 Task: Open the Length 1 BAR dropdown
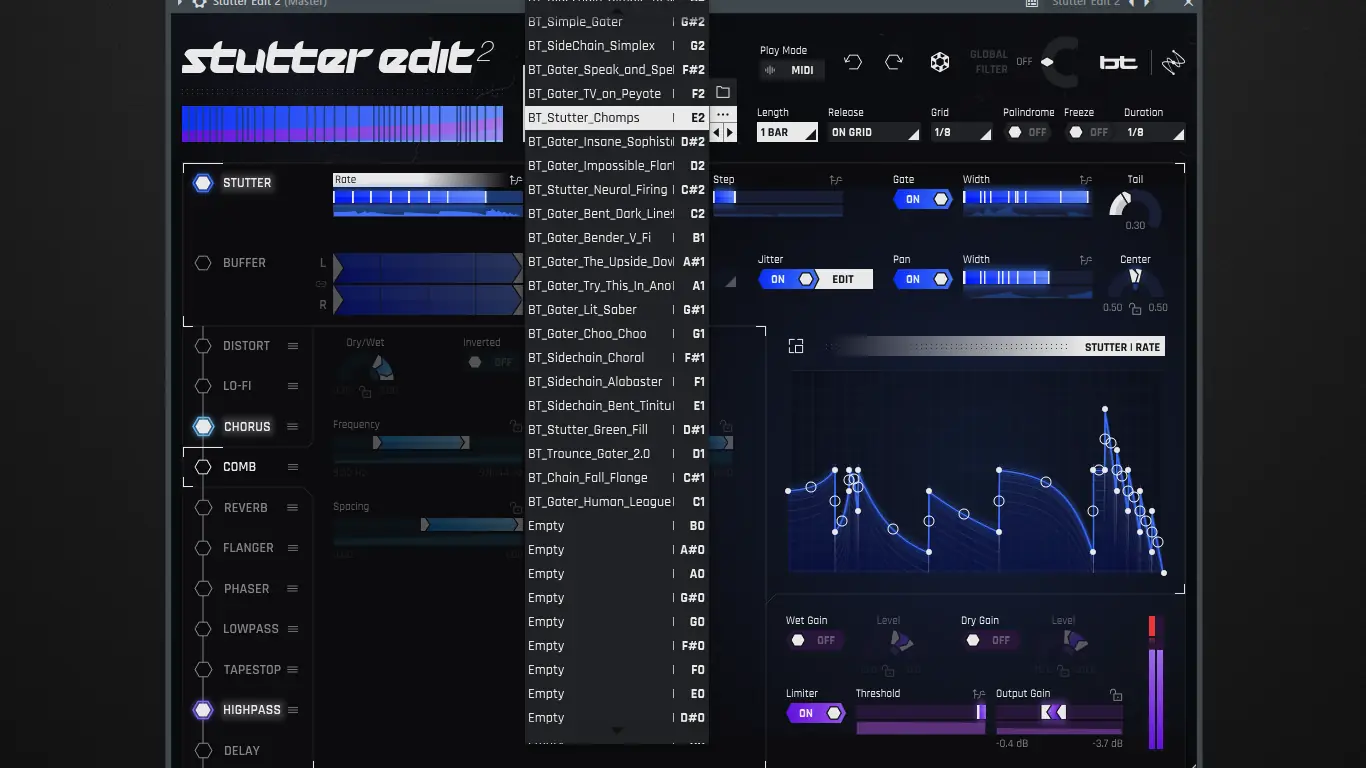[787, 132]
